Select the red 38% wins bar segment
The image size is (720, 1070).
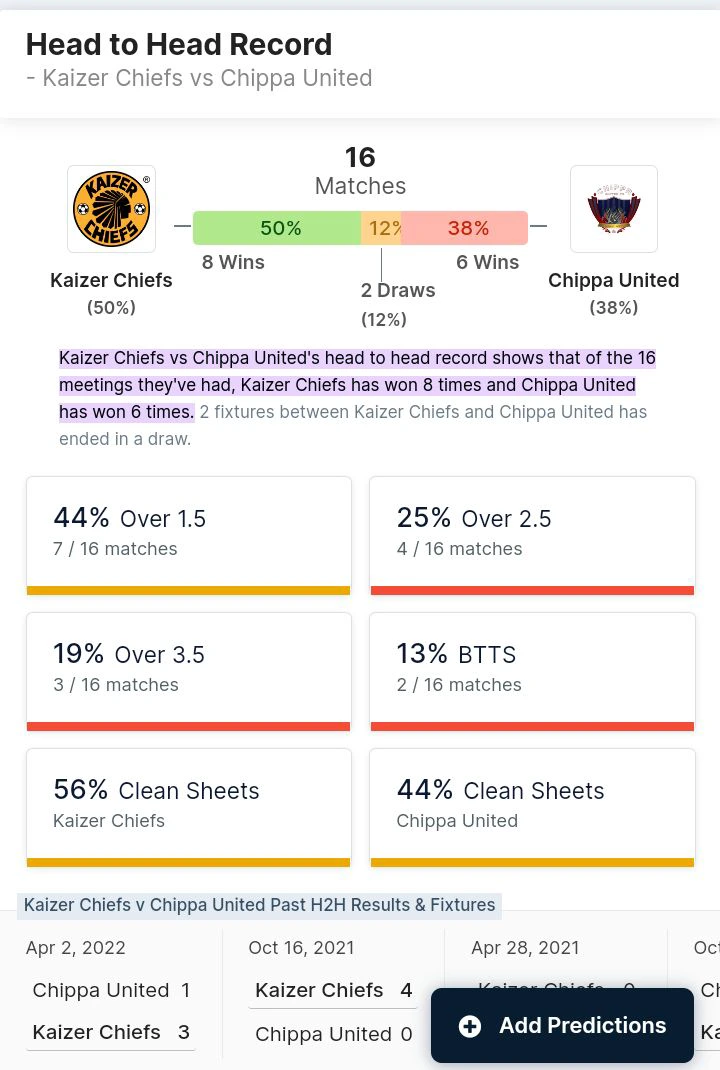point(464,228)
